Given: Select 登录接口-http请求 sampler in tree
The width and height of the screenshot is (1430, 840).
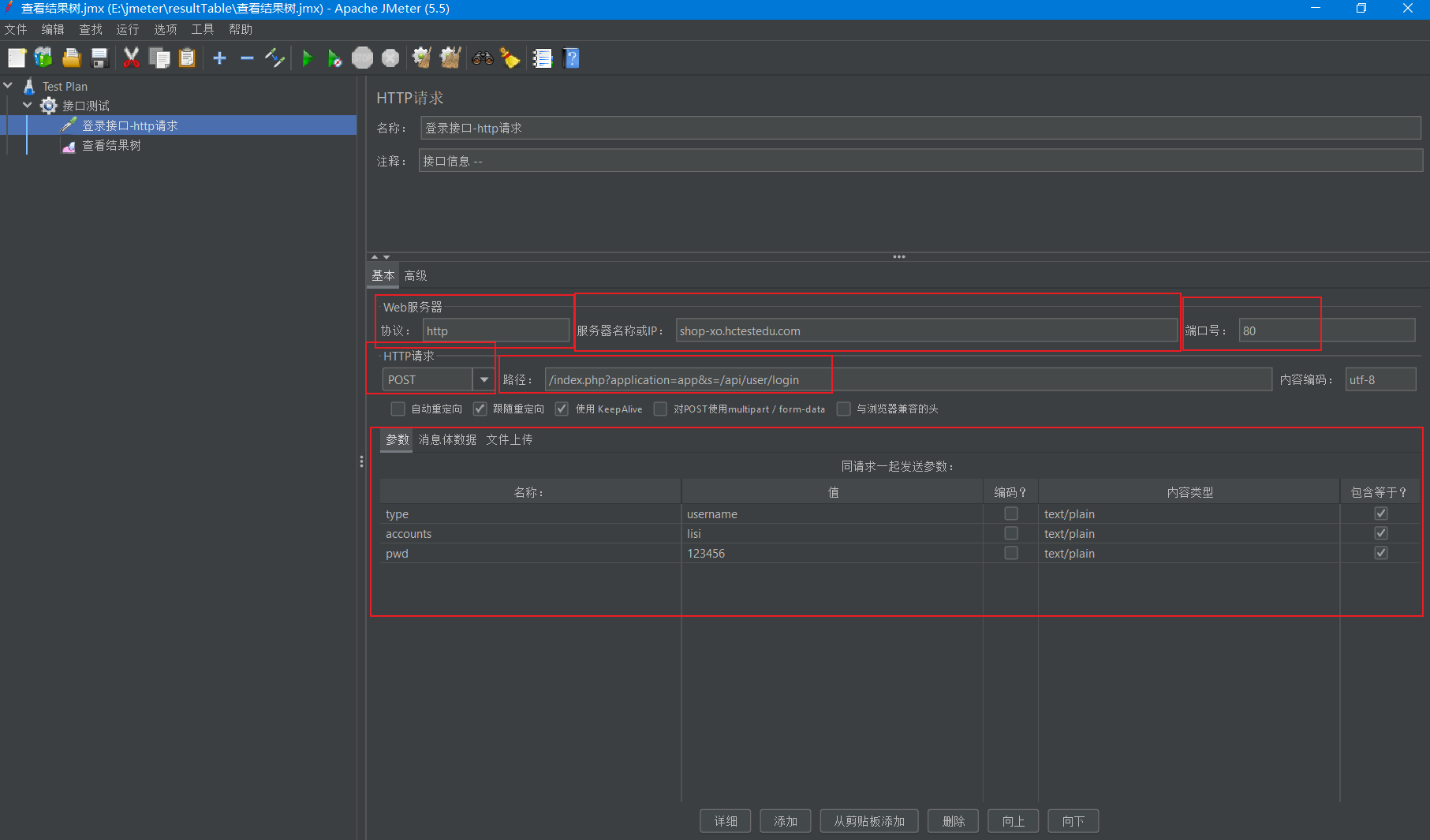Looking at the screenshot, I should point(130,125).
